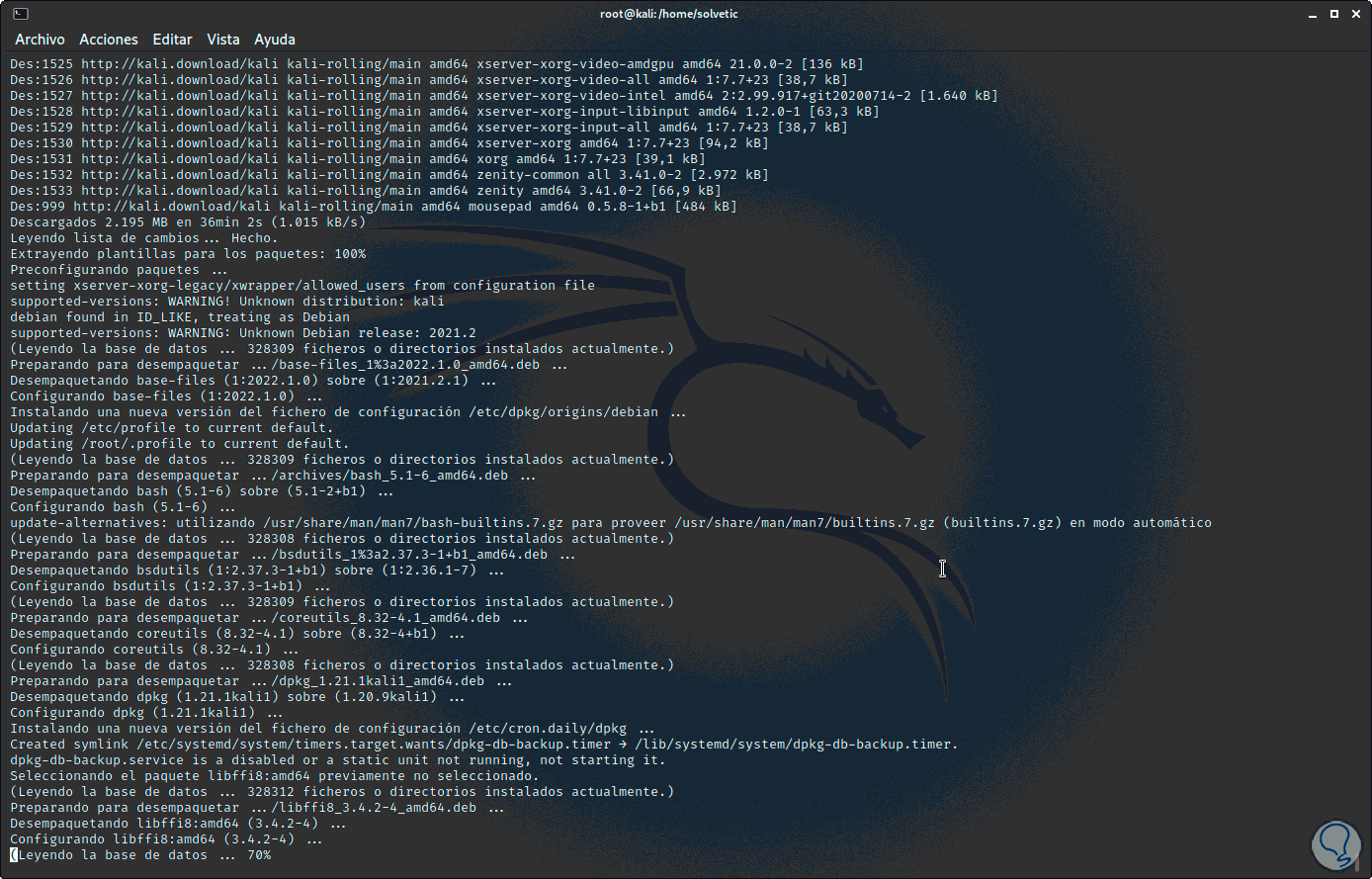Click the 'Preparando' dpkg_1.21.1kali1 line
Viewport: 1372px width, 879px height.
pos(261,681)
